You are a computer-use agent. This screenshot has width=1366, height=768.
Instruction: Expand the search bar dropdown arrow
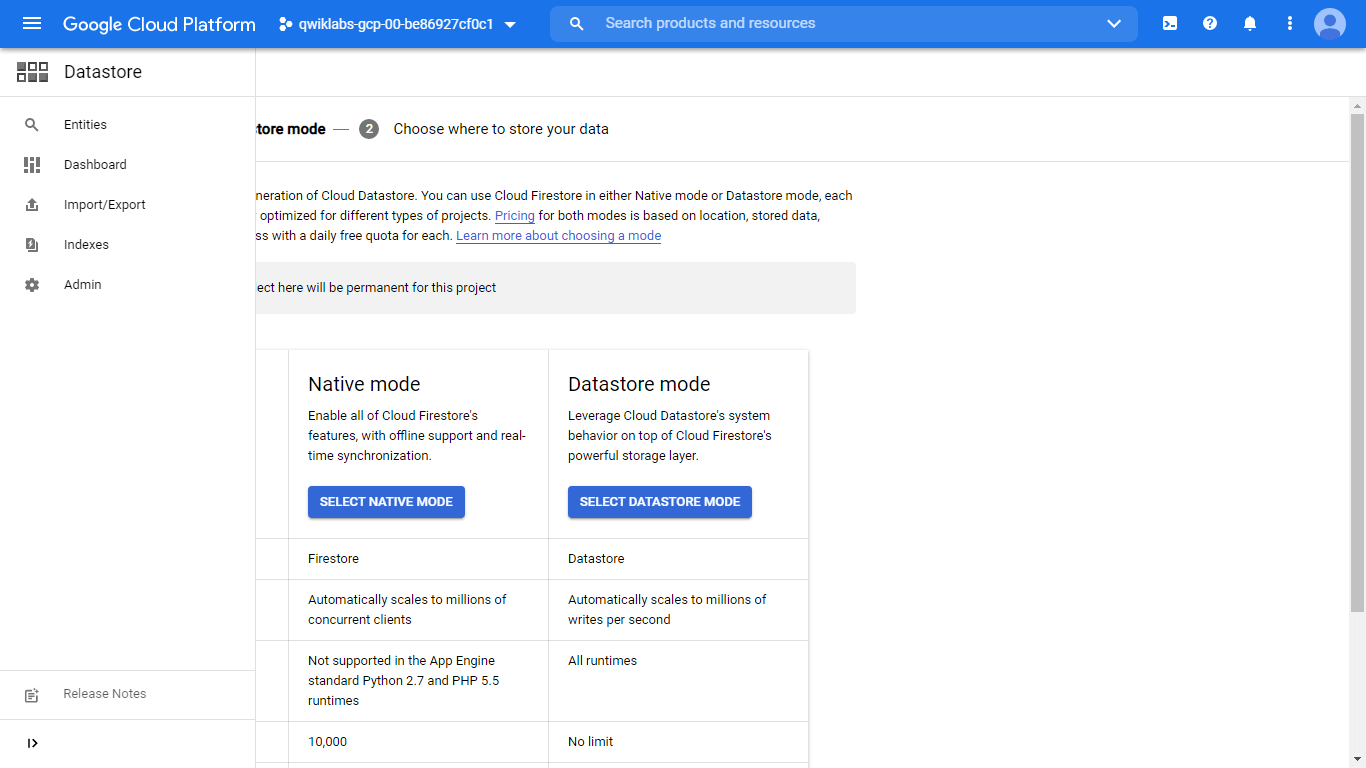coord(1114,24)
